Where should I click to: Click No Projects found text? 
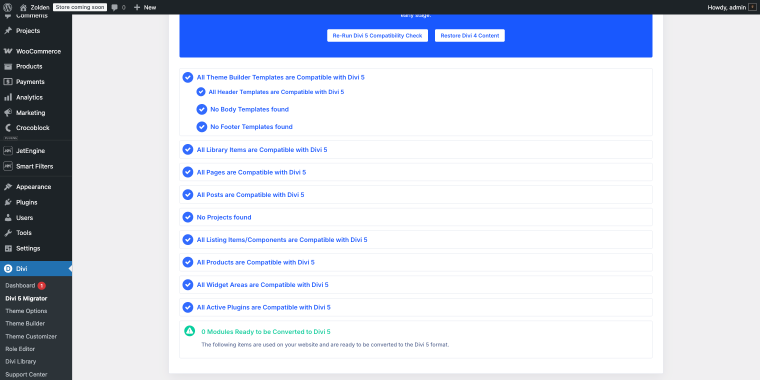[224, 217]
